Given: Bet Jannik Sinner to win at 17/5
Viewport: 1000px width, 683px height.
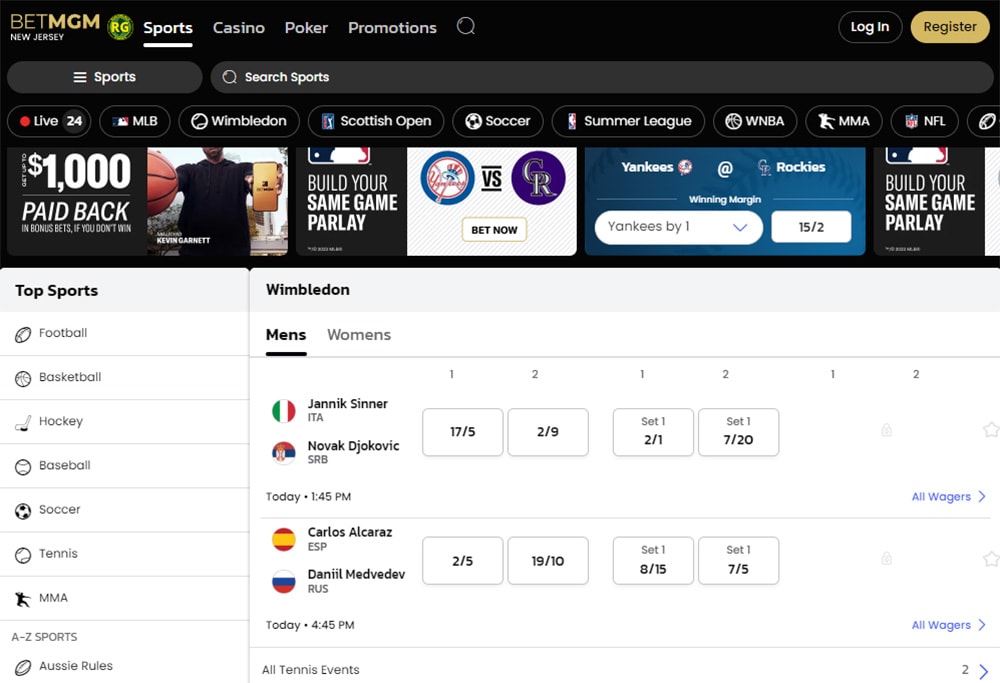Looking at the screenshot, I should pos(462,432).
